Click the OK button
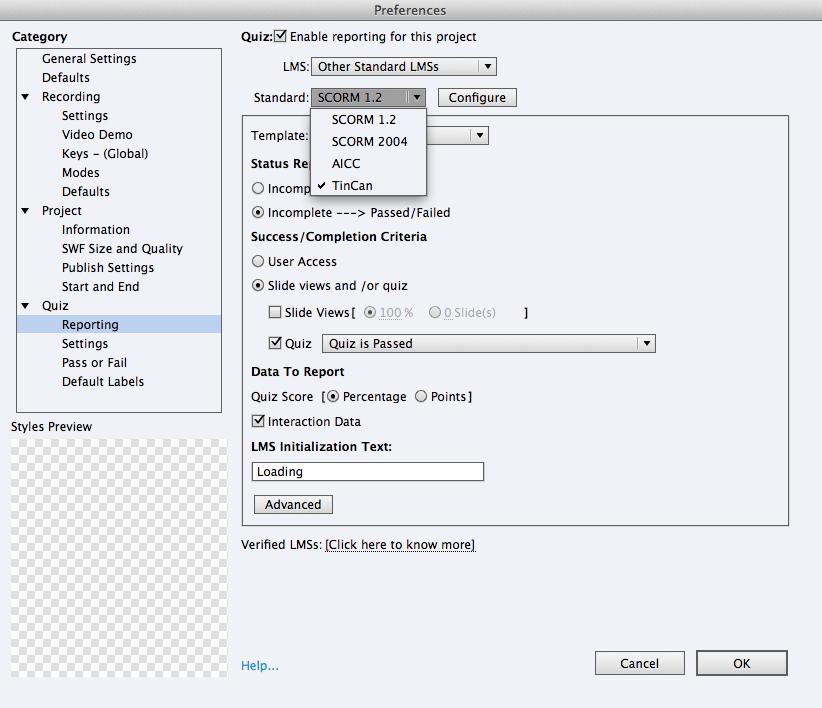 point(742,663)
